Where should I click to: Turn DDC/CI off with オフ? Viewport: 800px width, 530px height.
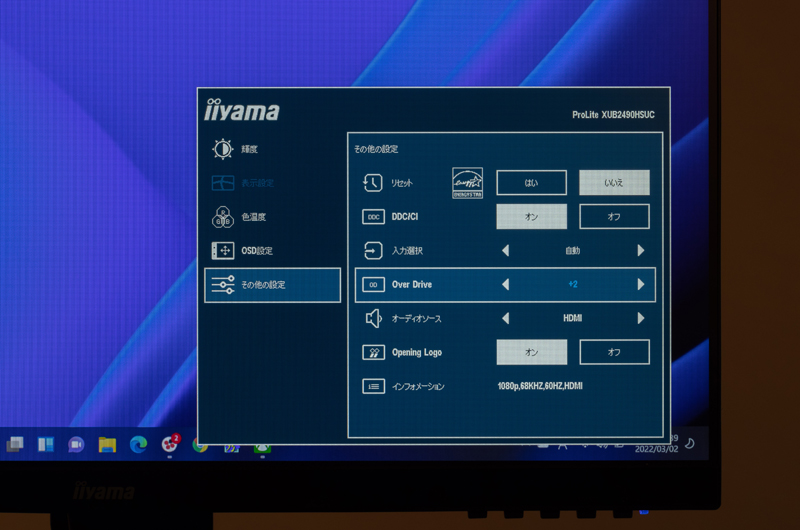pos(614,217)
